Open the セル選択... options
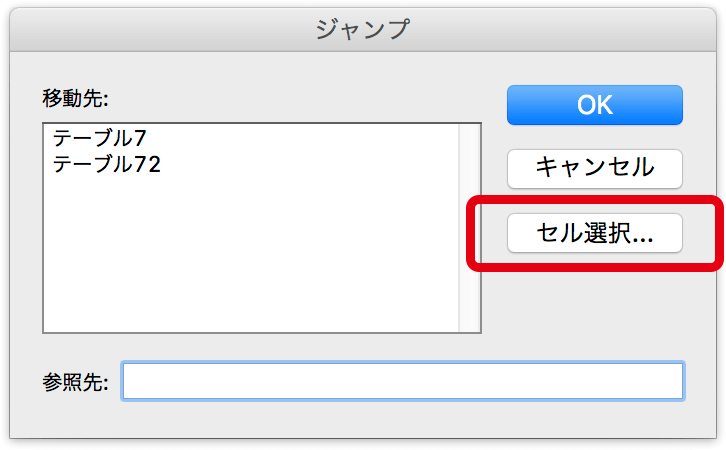The height and width of the screenshot is (450, 726). 595,233
